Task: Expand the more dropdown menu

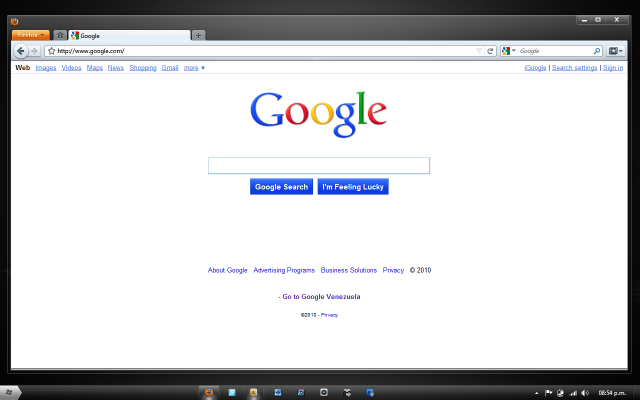Action: (194, 68)
